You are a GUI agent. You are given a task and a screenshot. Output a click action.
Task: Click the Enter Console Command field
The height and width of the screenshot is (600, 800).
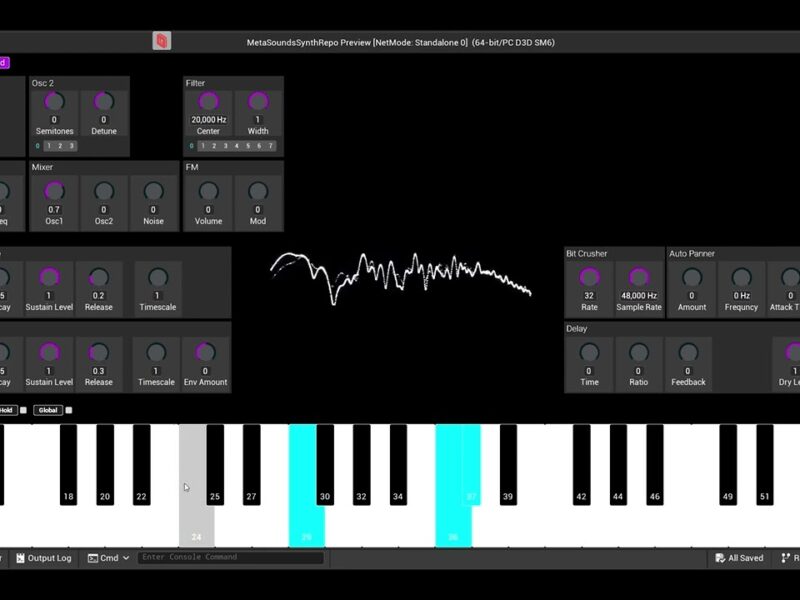231,557
